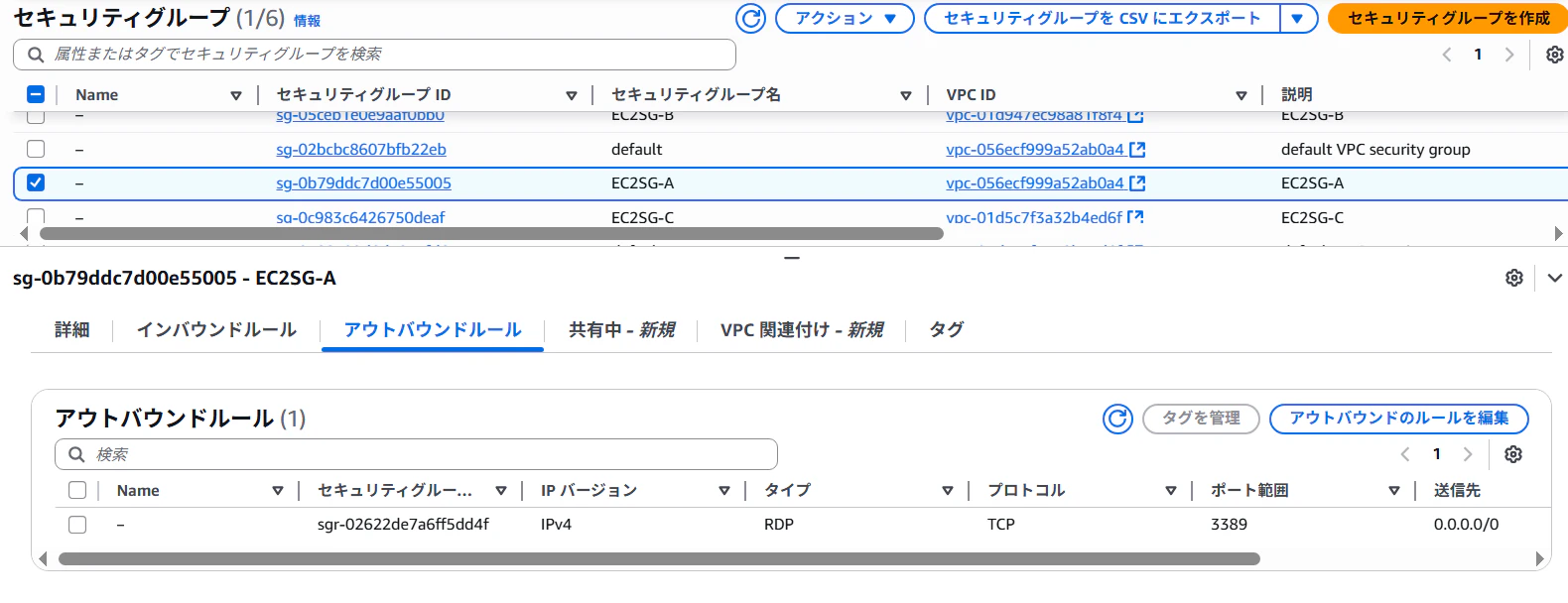Go to next page of outbound rules
Screen dimensions: 1568x603
tap(1468, 454)
